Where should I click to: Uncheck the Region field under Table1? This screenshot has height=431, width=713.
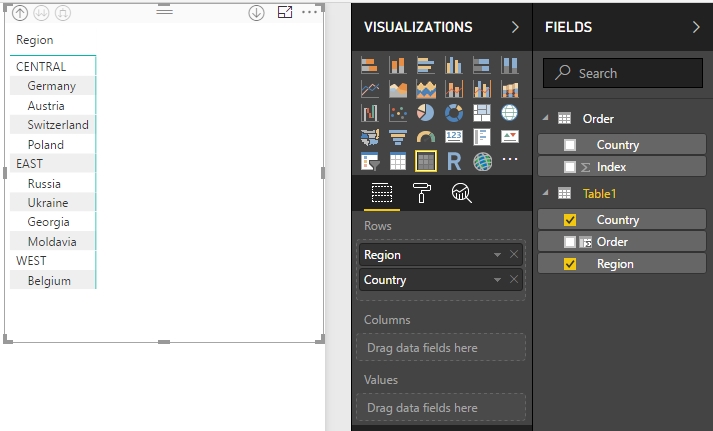[569, 264]
